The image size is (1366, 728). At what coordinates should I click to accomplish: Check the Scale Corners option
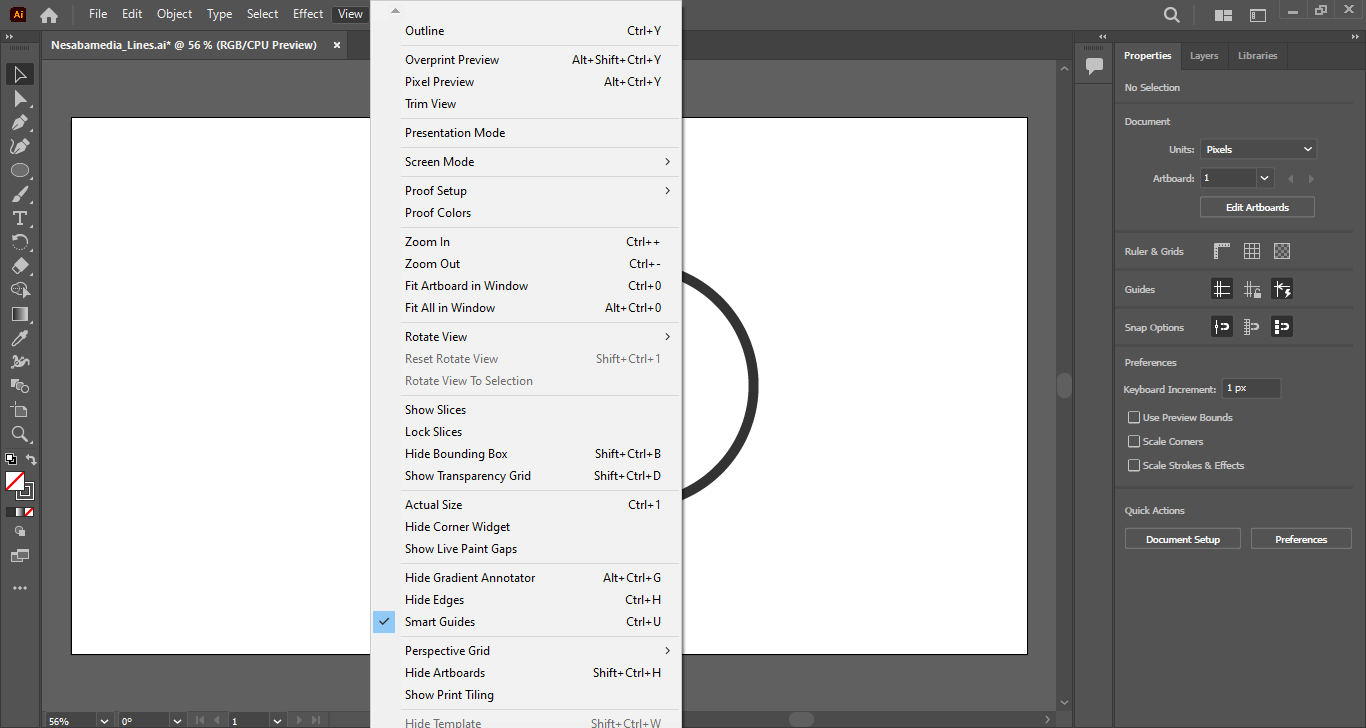[1134, 441]
